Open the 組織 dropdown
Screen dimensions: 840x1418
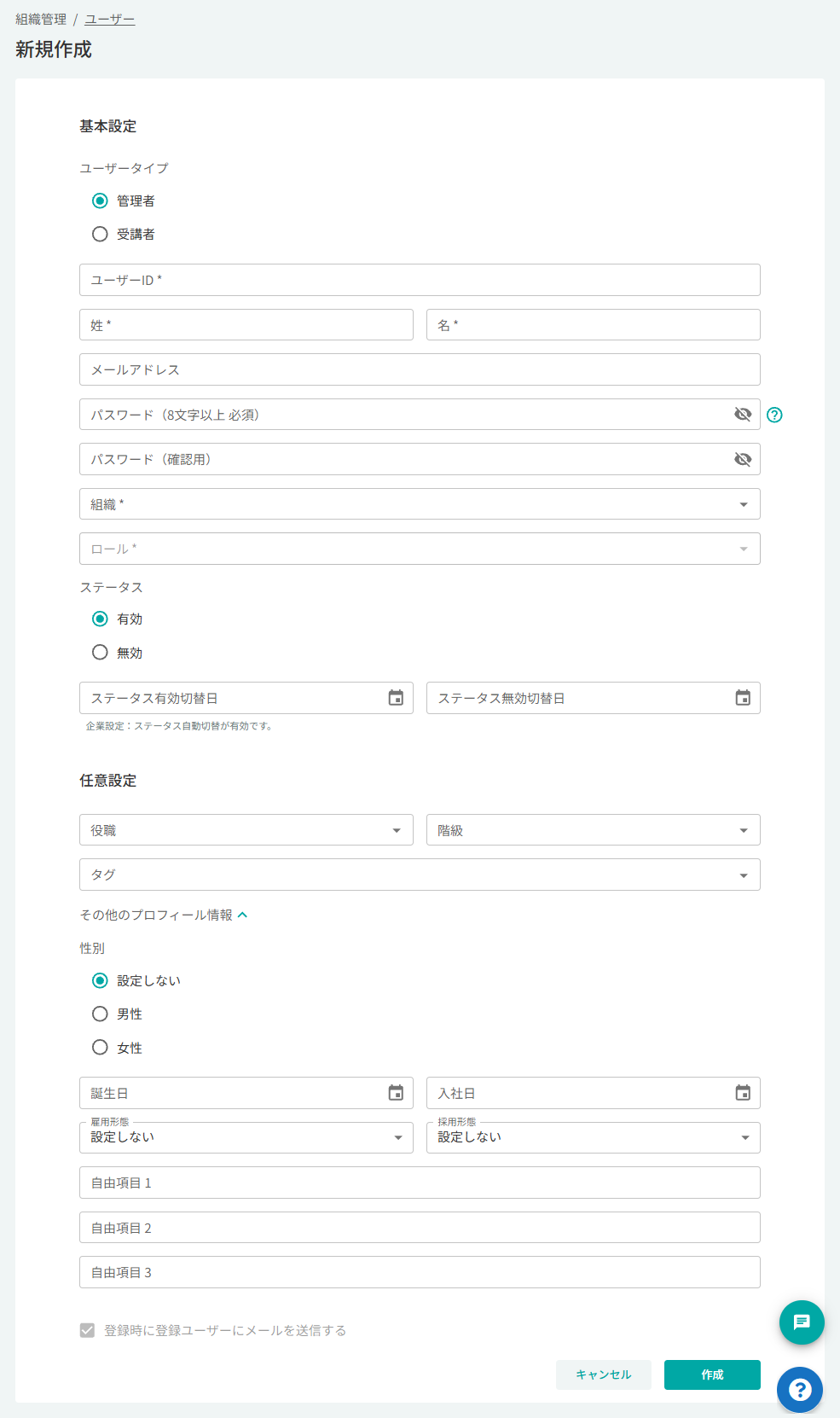[420, 504]
